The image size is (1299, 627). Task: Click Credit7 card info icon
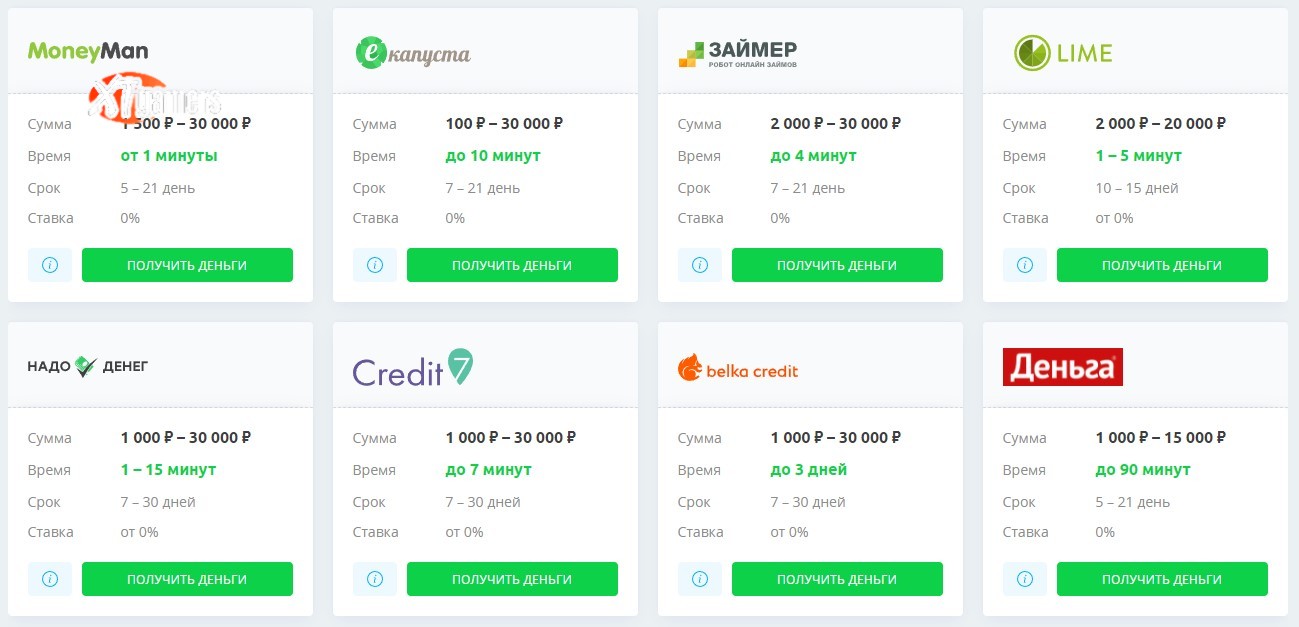pos(375,579)
